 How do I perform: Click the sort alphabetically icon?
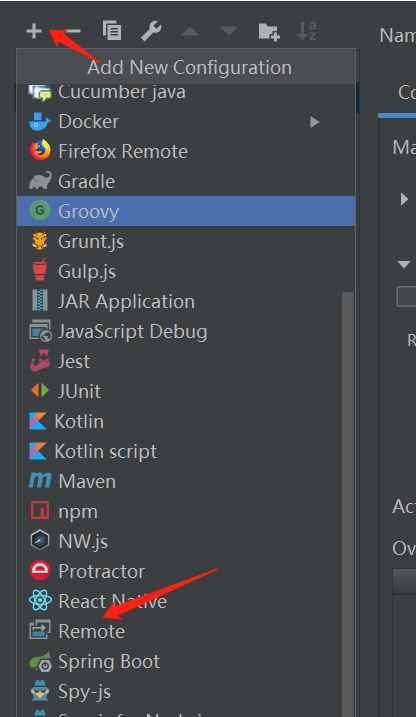point(307,31)
